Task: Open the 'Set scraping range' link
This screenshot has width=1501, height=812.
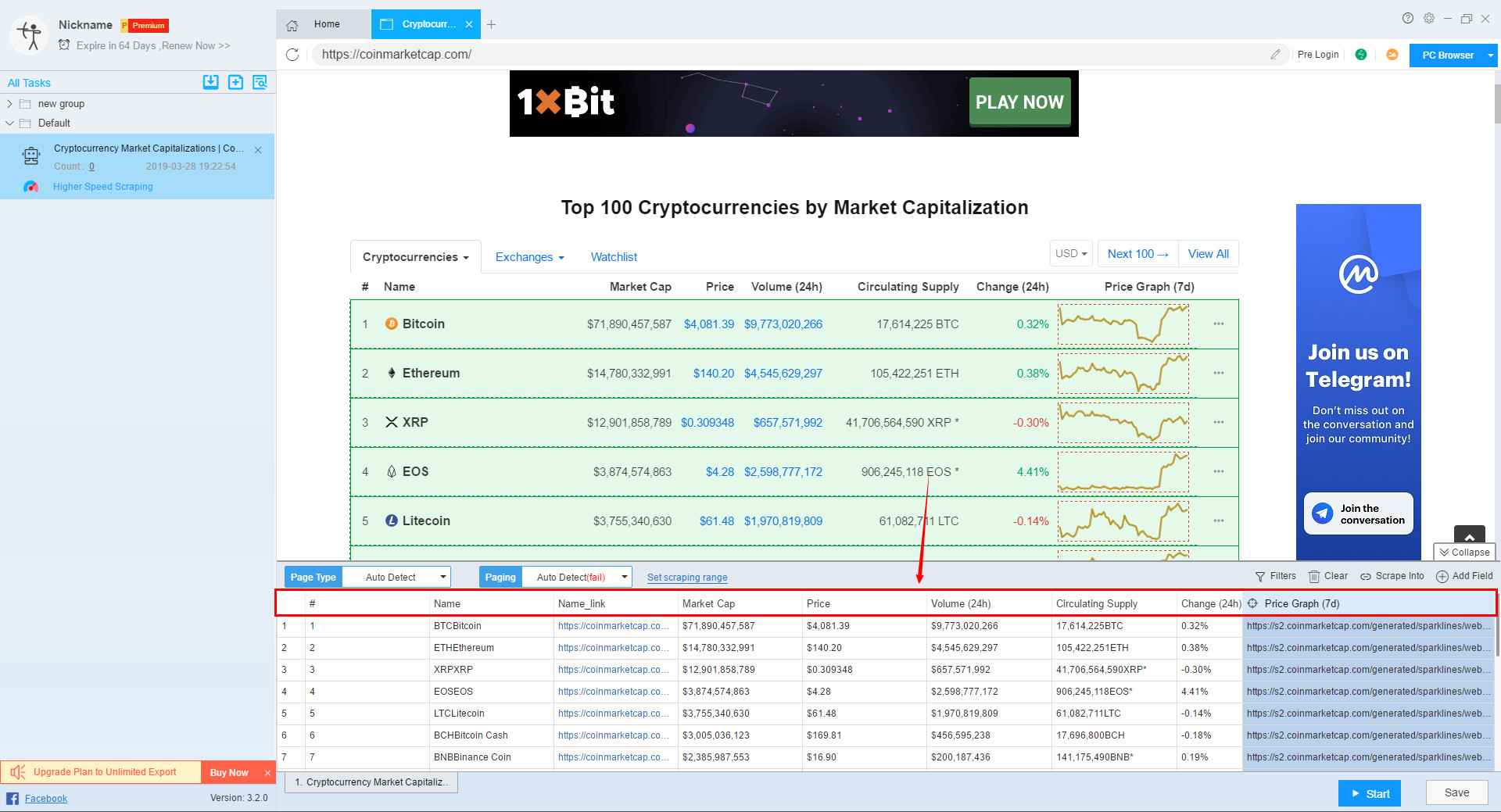Action: click(686, 578)
